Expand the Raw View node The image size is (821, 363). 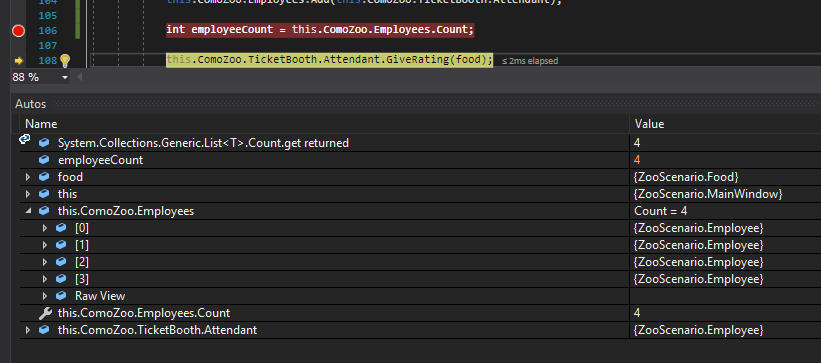pyautogui.click(x=45, y=296)
